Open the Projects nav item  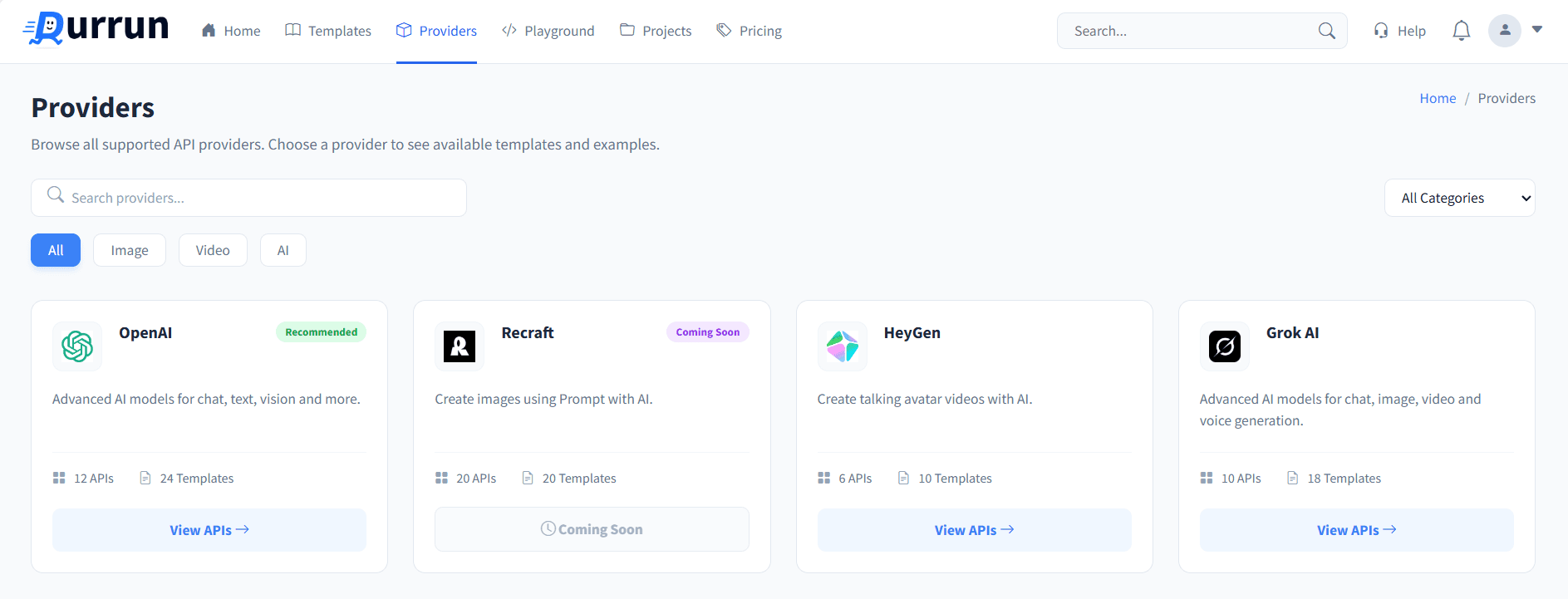(656, 31)
